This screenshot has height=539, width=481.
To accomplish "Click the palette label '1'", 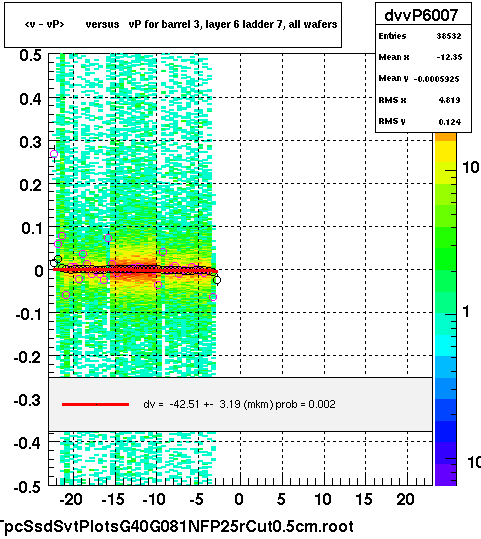I will (x=466, y=312).
